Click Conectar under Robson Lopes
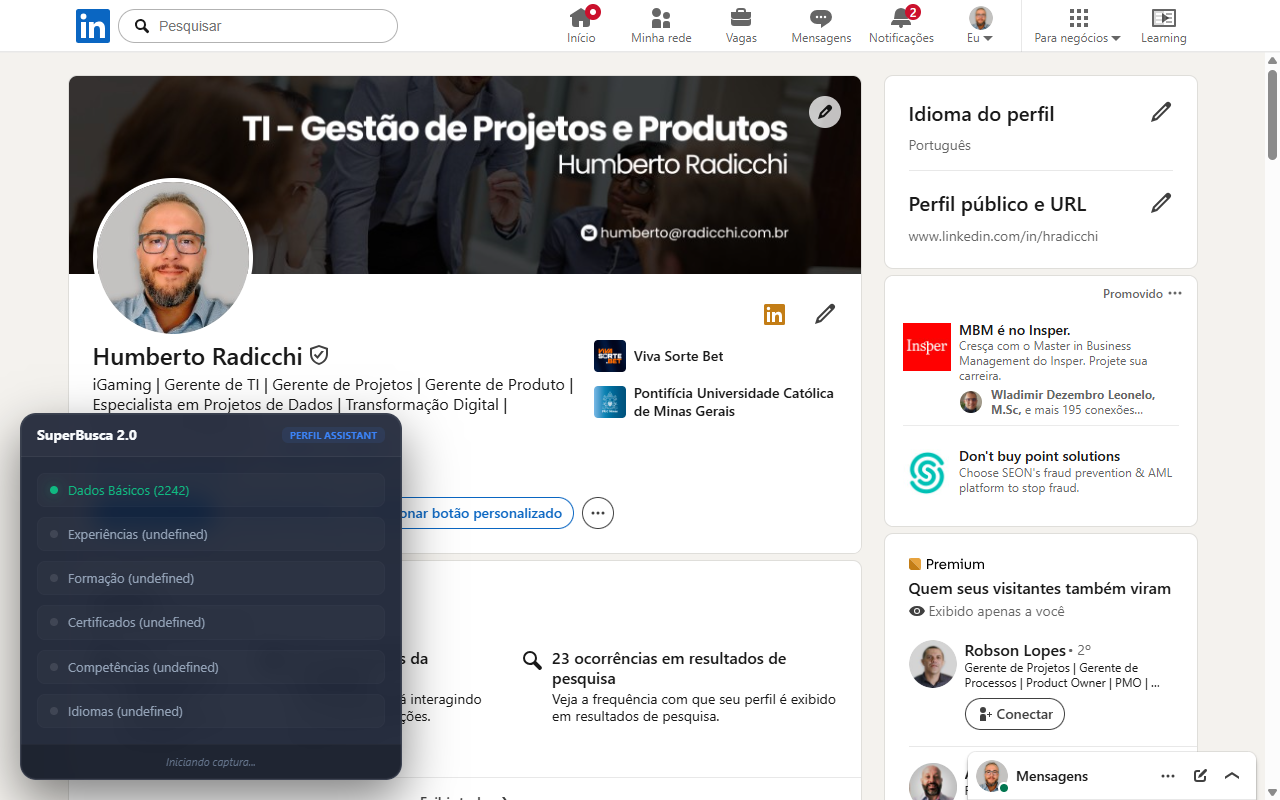Viewport: 1280px width, 800px height. click(1014, 713)
